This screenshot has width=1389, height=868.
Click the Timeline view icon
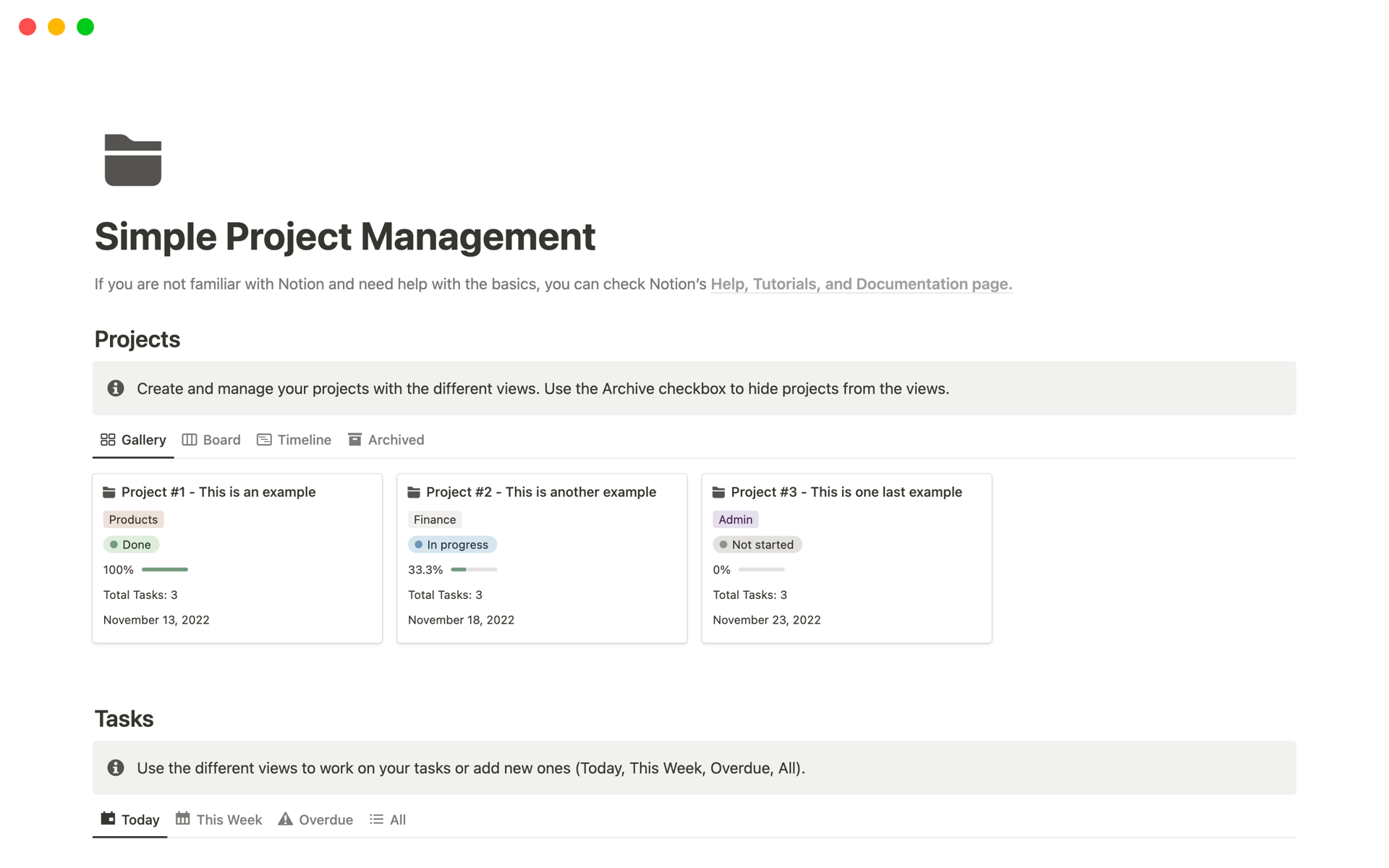[264, 439]
